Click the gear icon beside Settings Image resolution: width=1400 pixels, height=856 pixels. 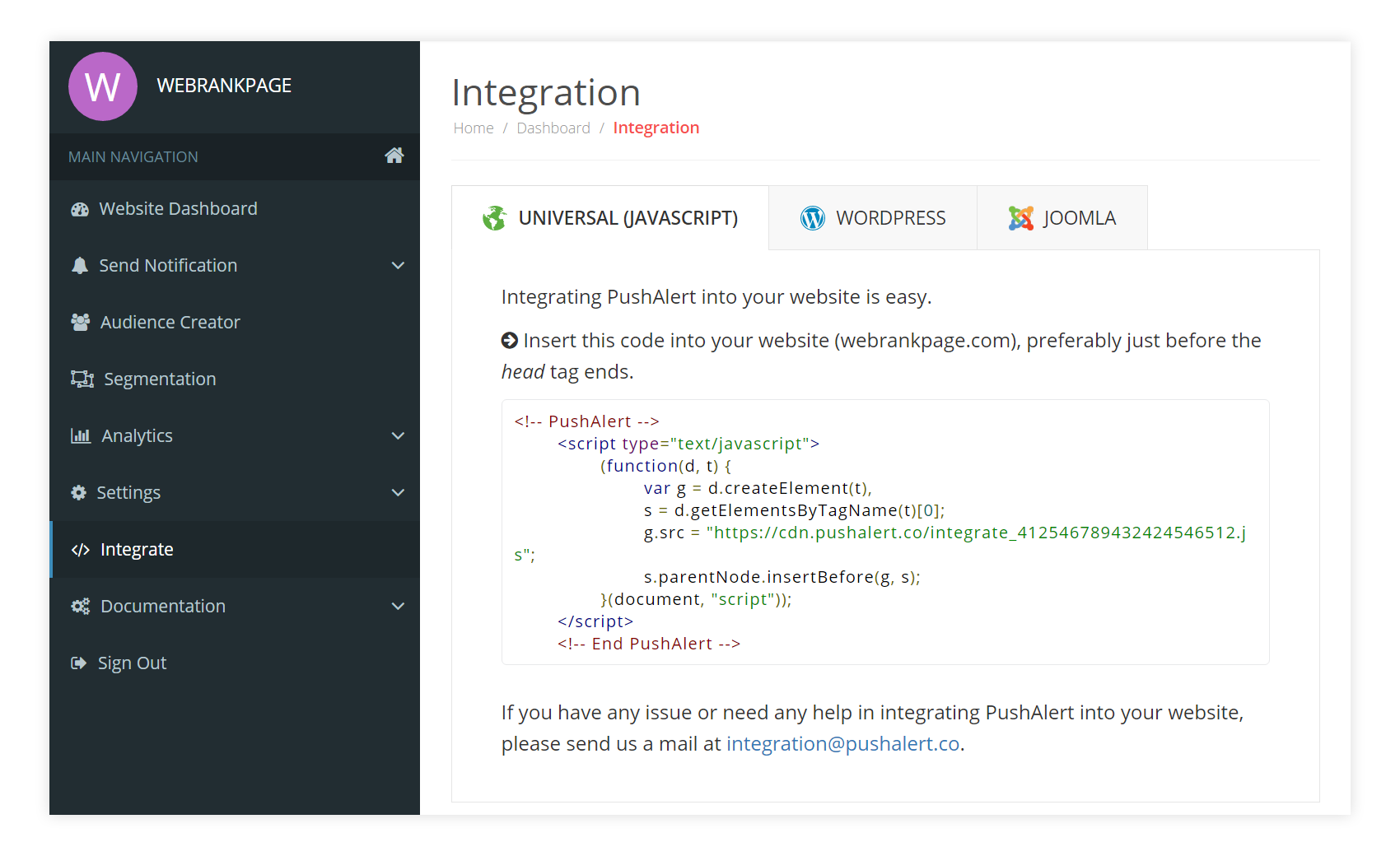pyautogui.click(x=79, y=492)
